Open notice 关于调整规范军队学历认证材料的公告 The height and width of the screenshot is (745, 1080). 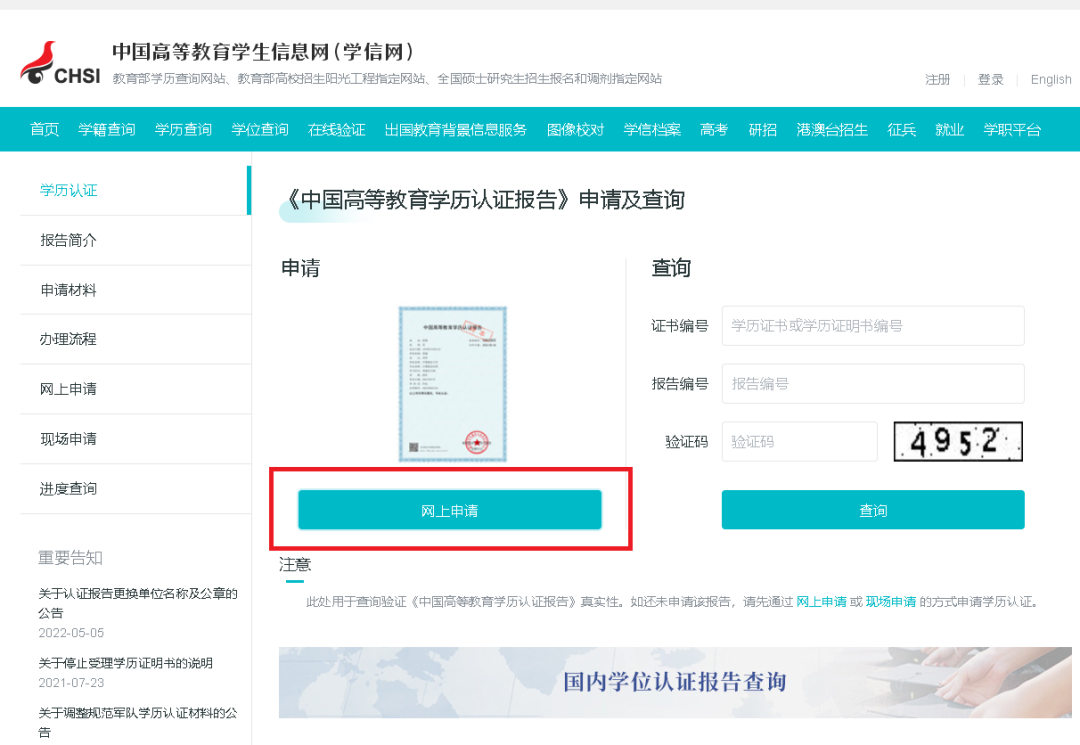[x=138, y=722]
